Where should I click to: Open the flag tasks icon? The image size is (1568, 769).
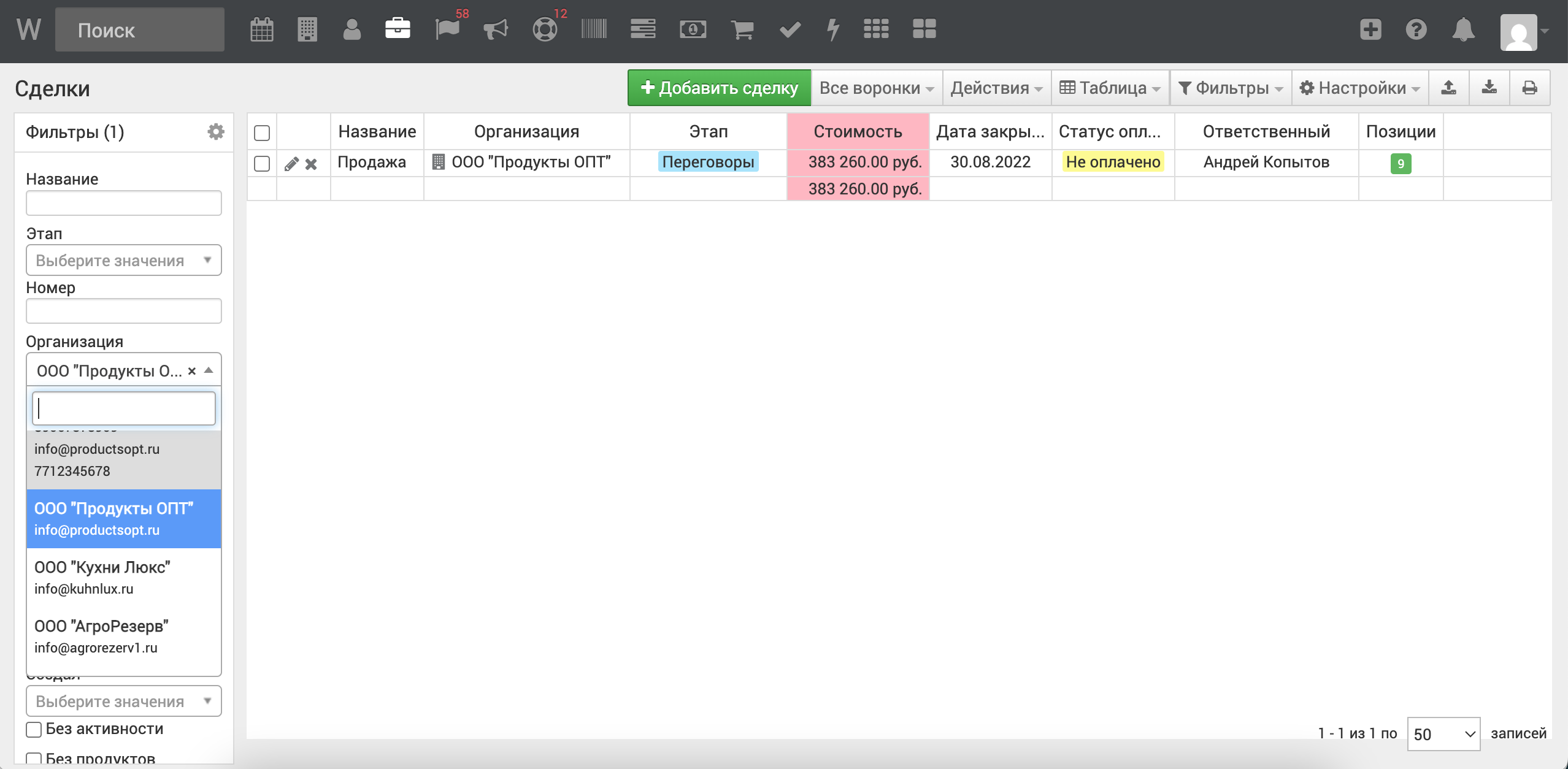(x=447, y=29)
